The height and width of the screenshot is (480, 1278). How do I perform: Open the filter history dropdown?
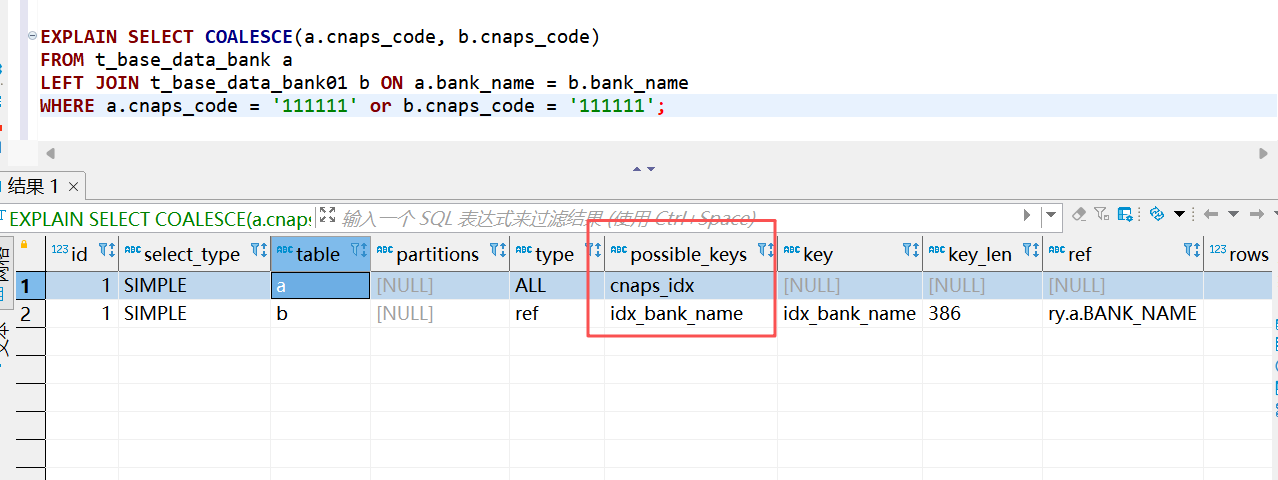click(1051, 215)
